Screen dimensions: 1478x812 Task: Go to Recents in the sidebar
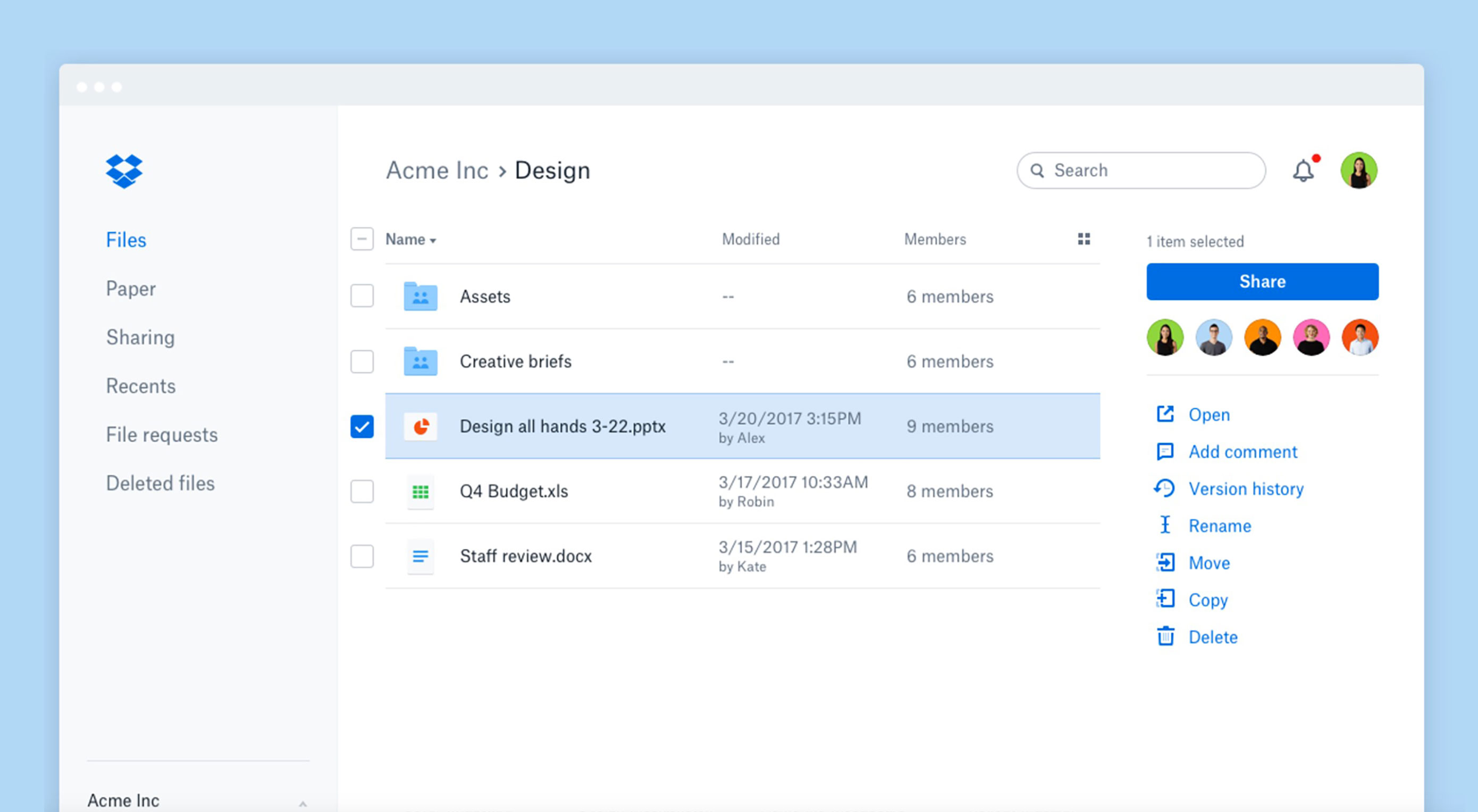[x=140, y=386]
